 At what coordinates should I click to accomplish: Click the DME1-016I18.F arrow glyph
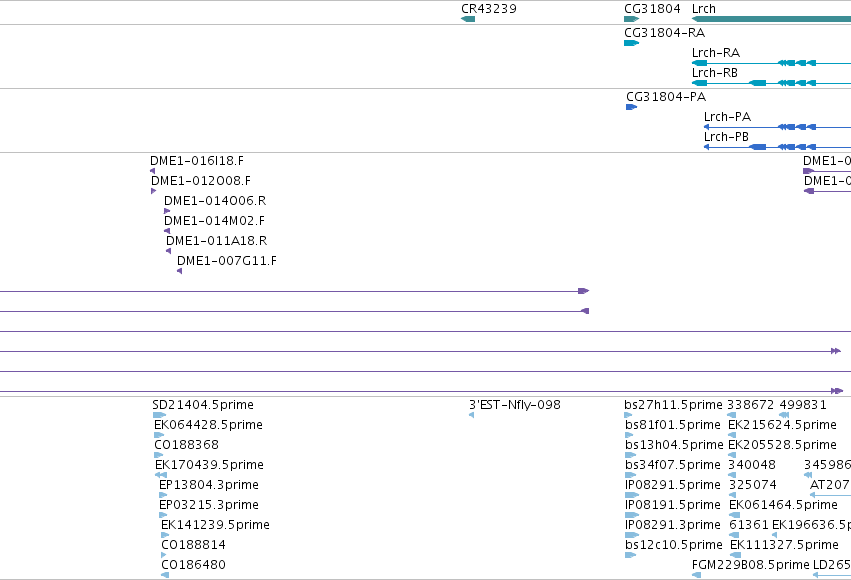153,171
